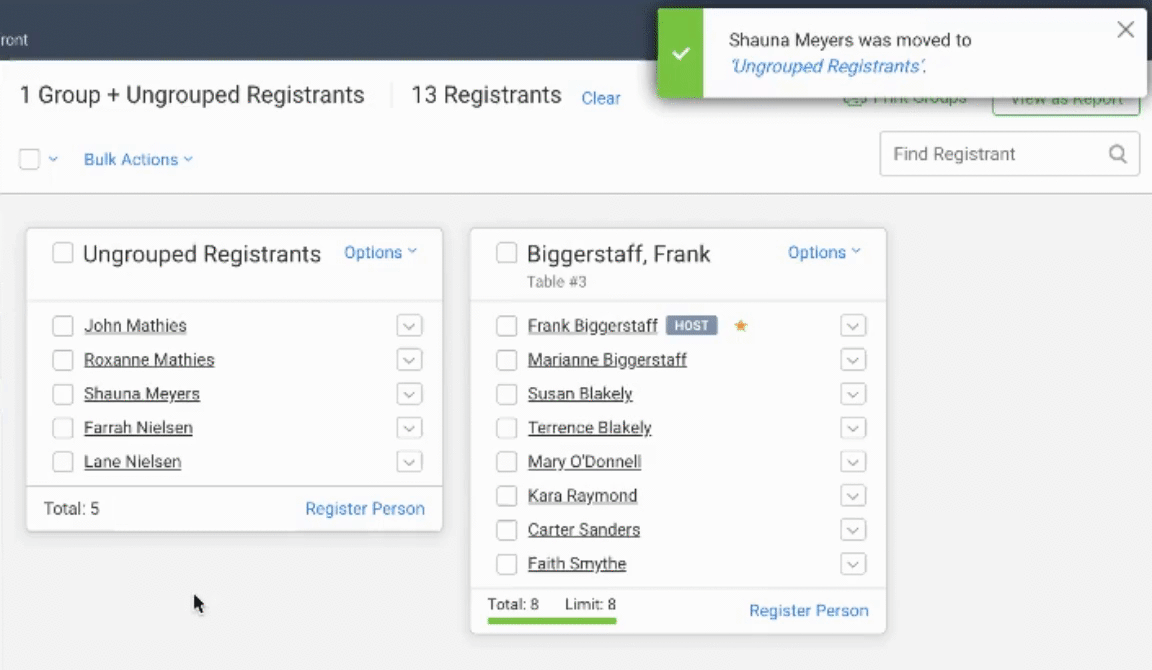Expand the Bulk Actions dropdown
This screenshot has width=1152, height=670.
click(138, 159)
